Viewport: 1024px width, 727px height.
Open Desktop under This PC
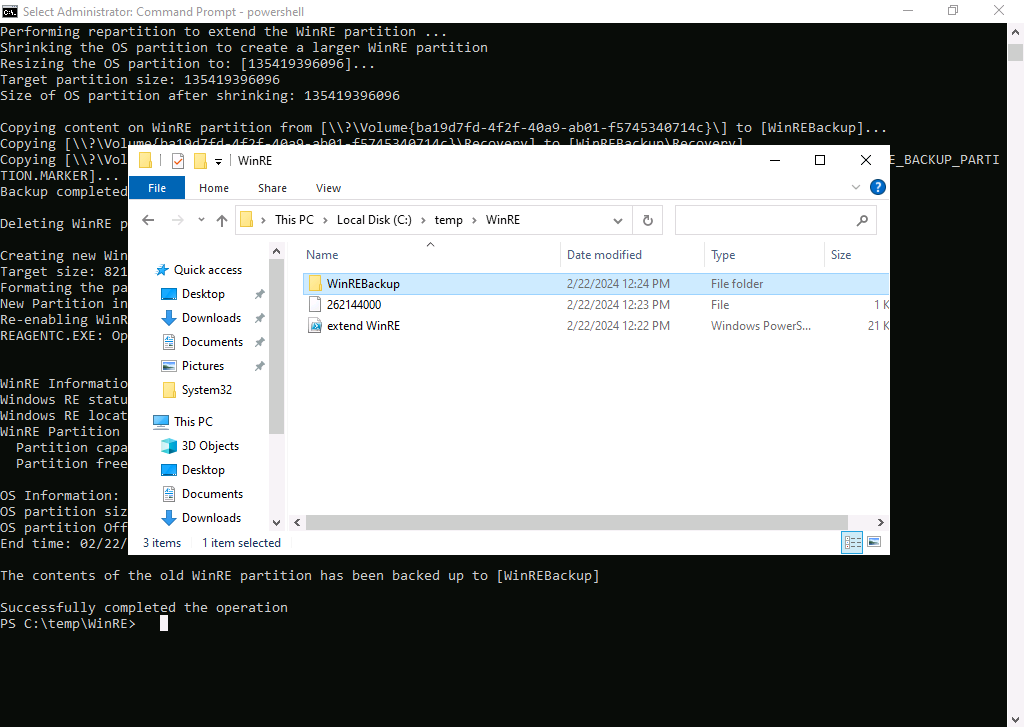(203, 470)
